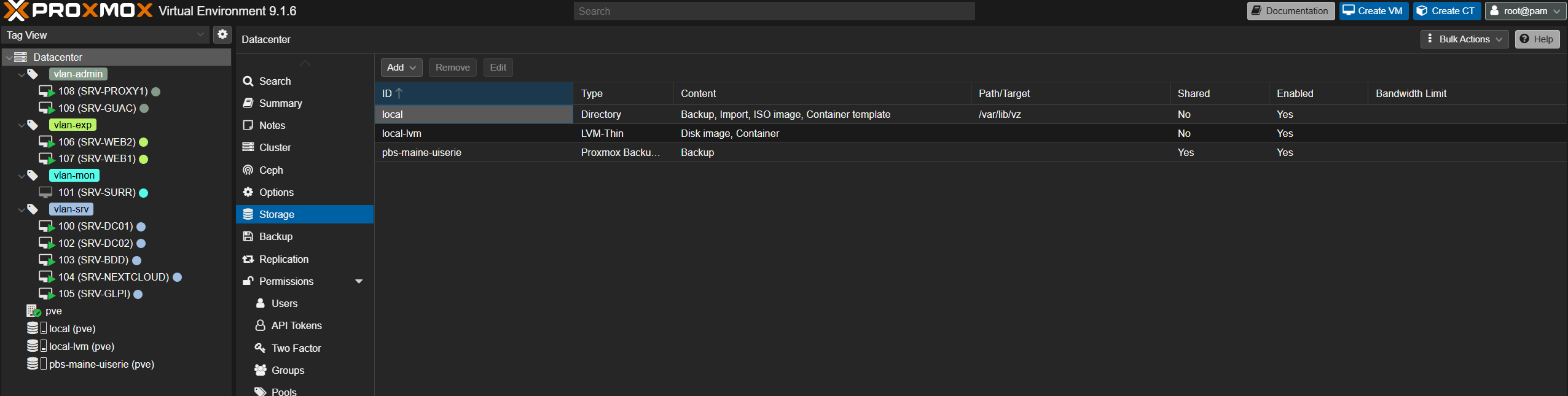The width and height of the screenshot is (1568, 396).
Task: Click the Create VM button
Action: [1374, 11]
